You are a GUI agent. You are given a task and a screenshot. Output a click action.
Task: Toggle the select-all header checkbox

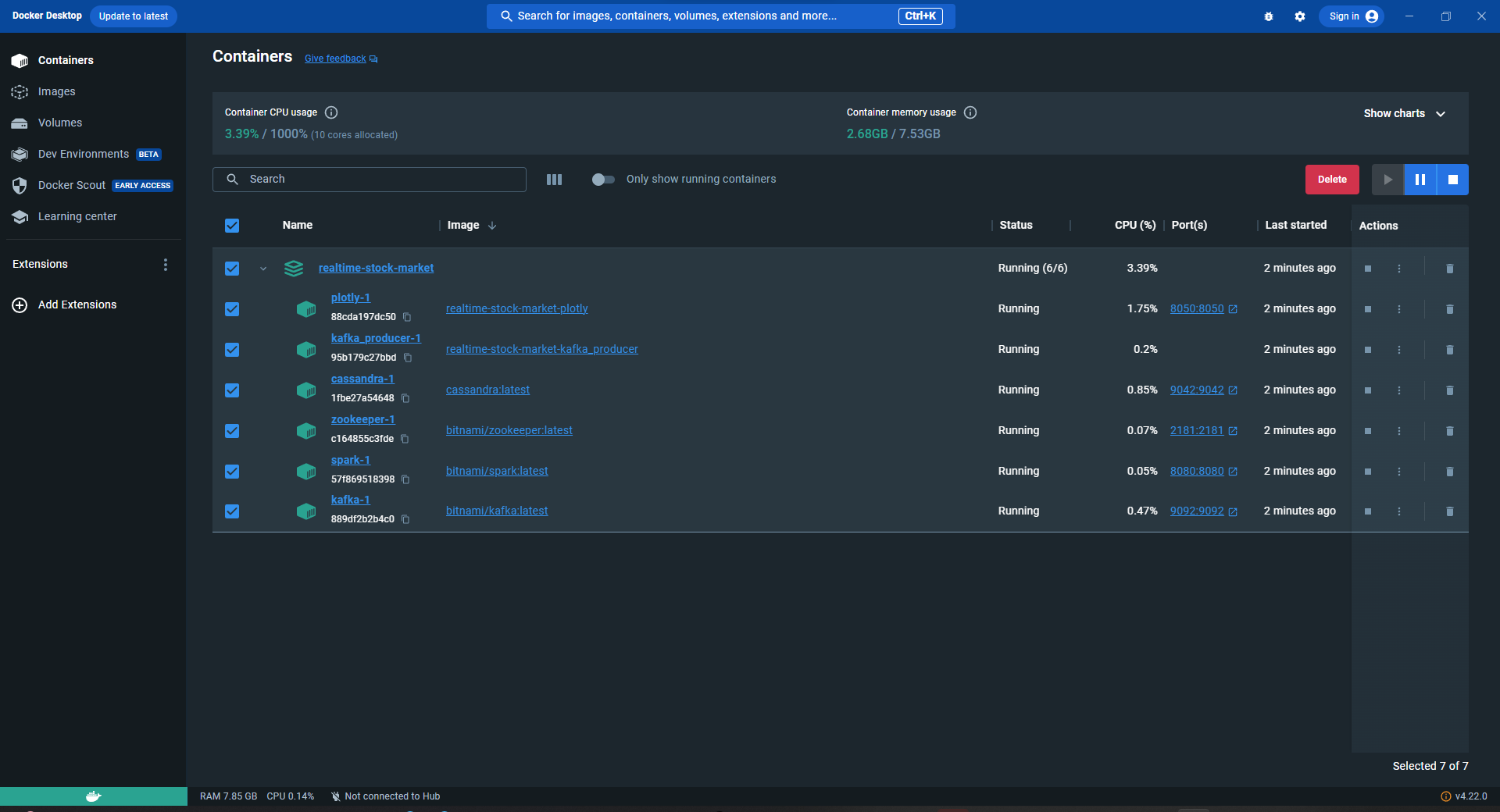click(232, 226)
